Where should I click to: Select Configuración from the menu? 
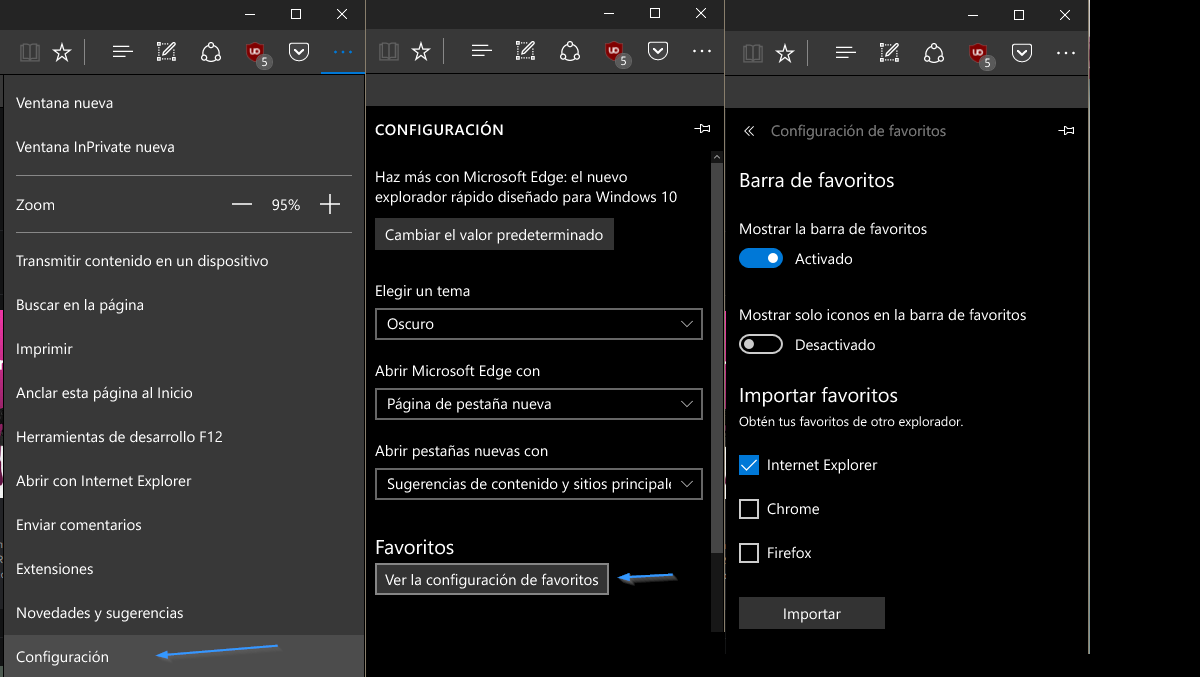pyautogui.click(x=62, y=657)
